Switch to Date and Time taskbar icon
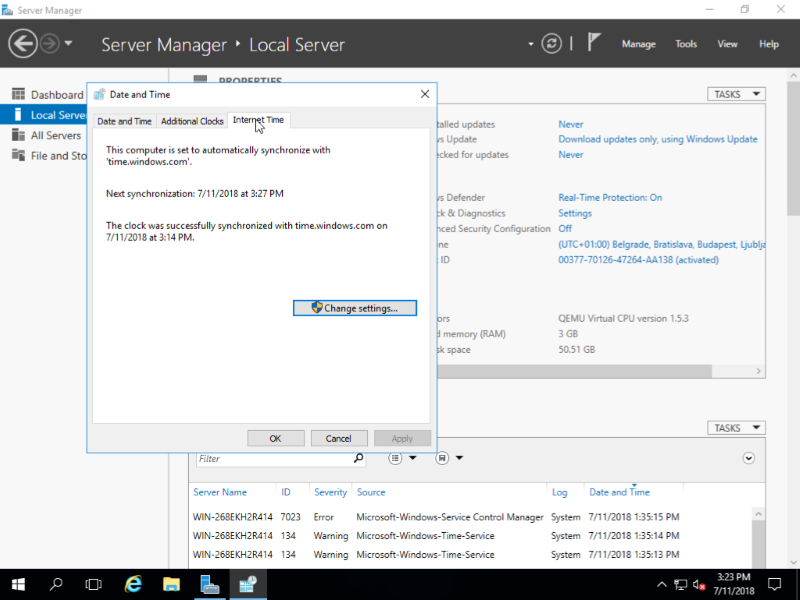The image size is (800, 600). click(x=247, y=584)
